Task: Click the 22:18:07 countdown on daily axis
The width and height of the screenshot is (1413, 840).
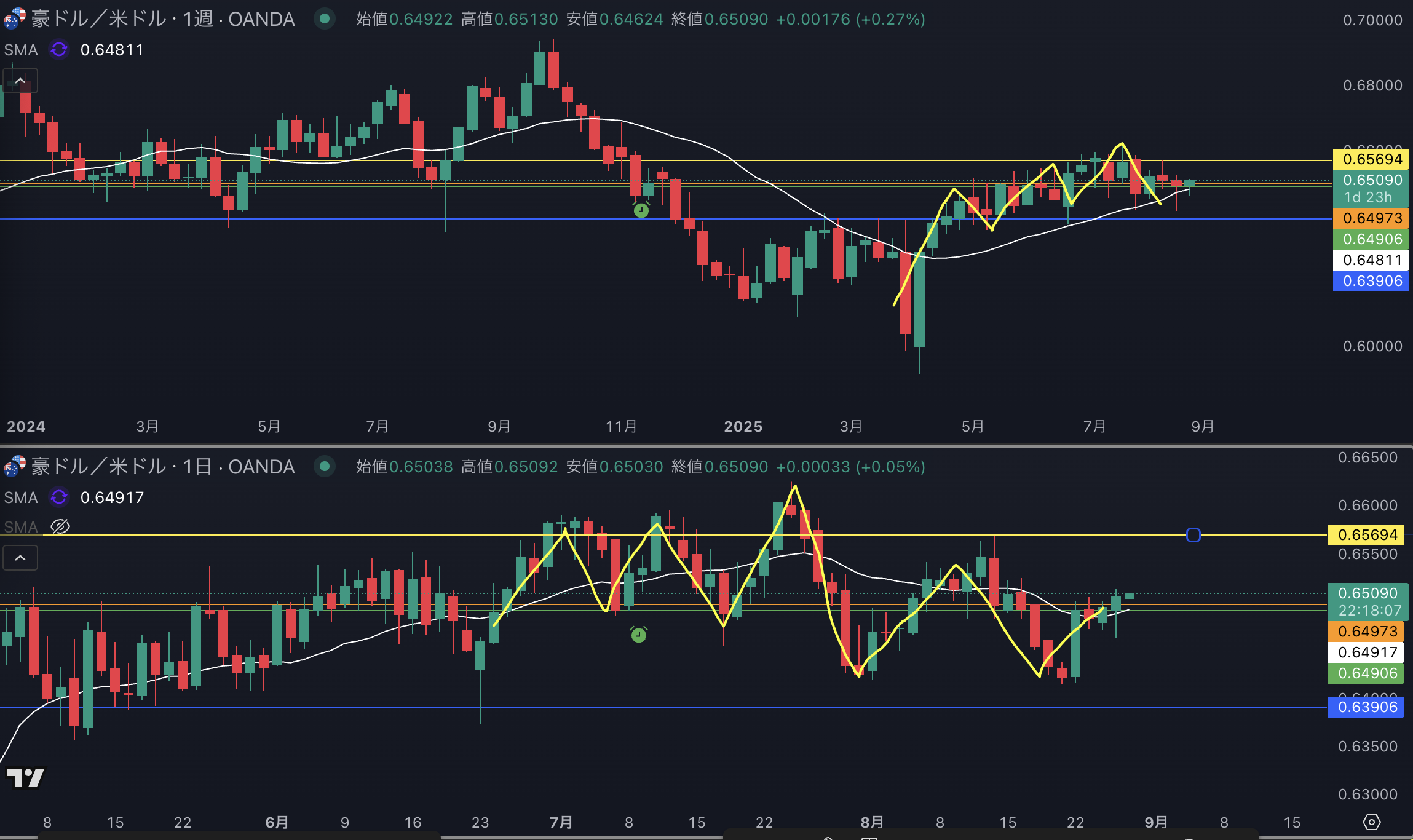Action: pos(1369,611)
